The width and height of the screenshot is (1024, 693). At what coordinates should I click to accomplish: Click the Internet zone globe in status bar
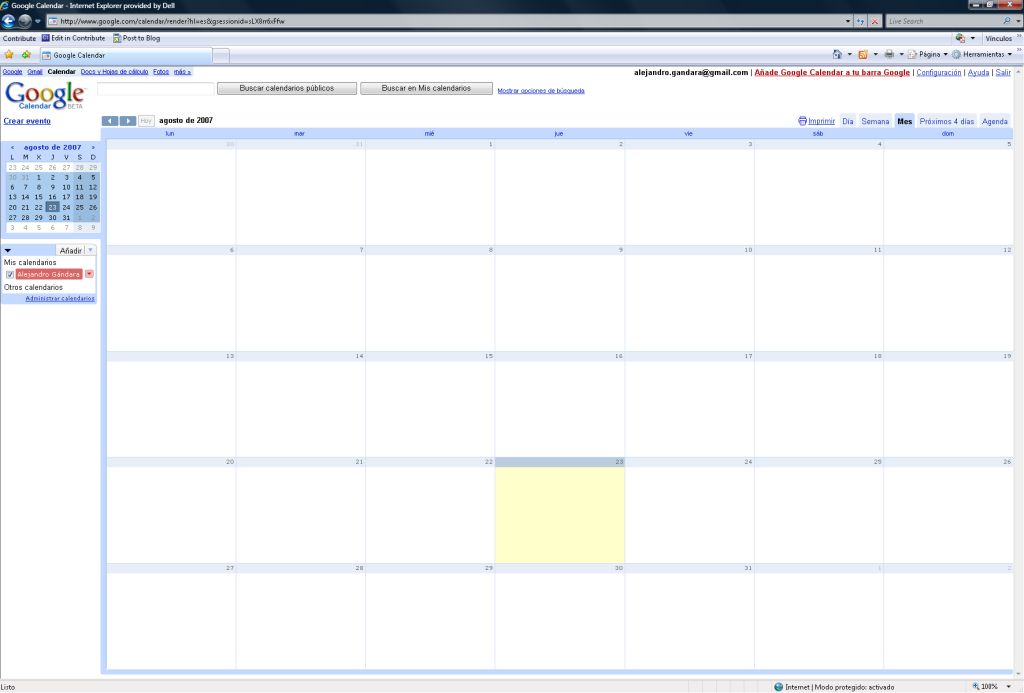[778, 687]
